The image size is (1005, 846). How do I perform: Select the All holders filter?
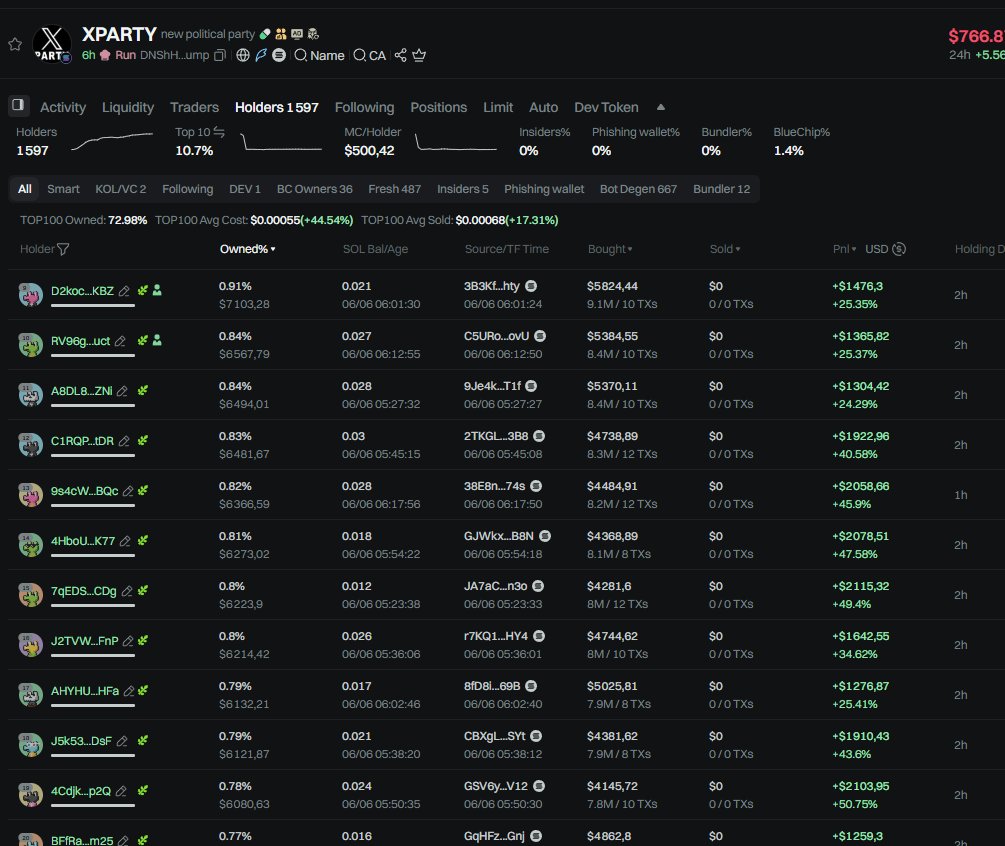click(x=25, y=189)
